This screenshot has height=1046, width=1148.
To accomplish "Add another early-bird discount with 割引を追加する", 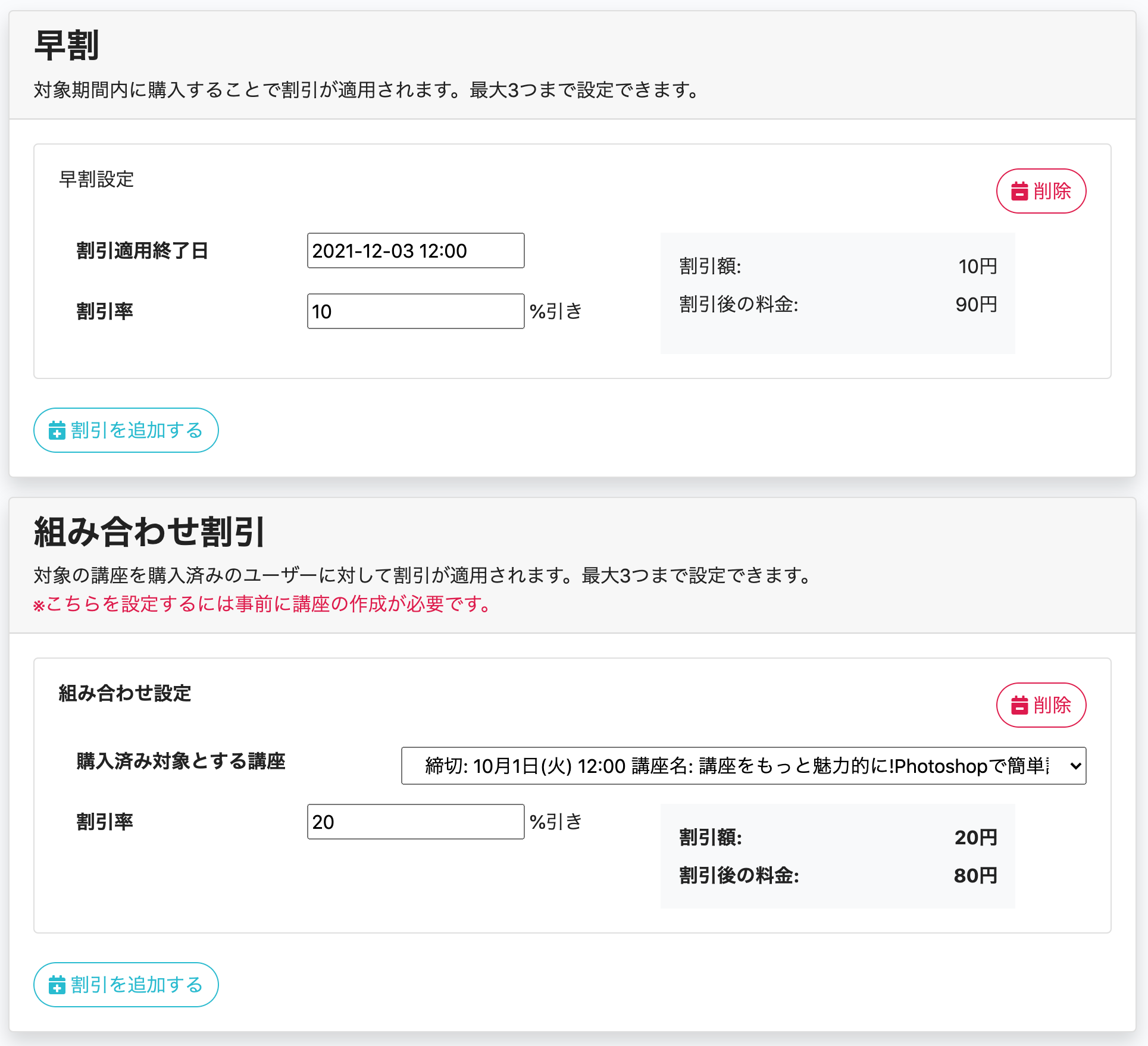I will pos(126,430).
